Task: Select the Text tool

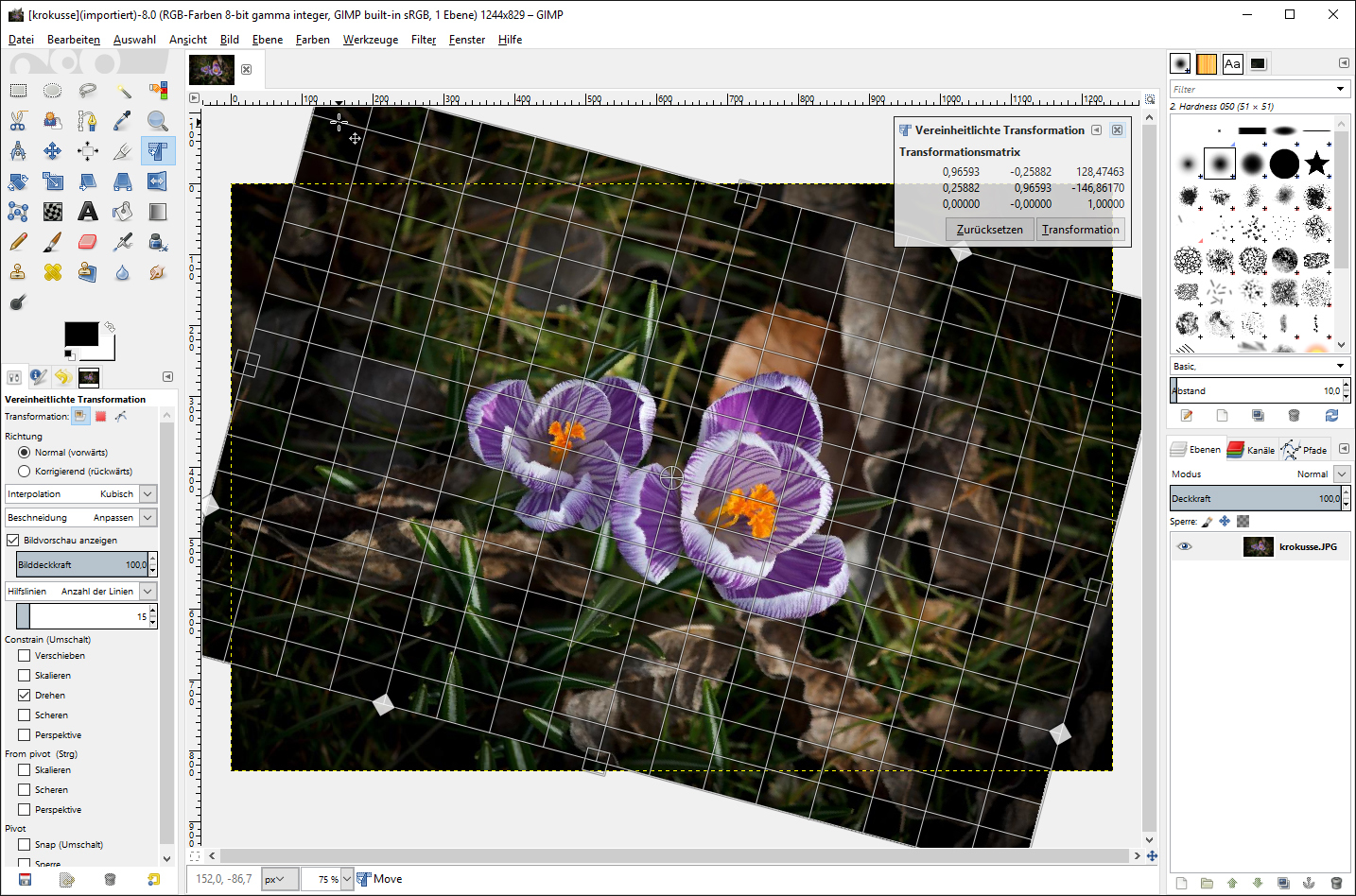Action: [x=88, y=212]
